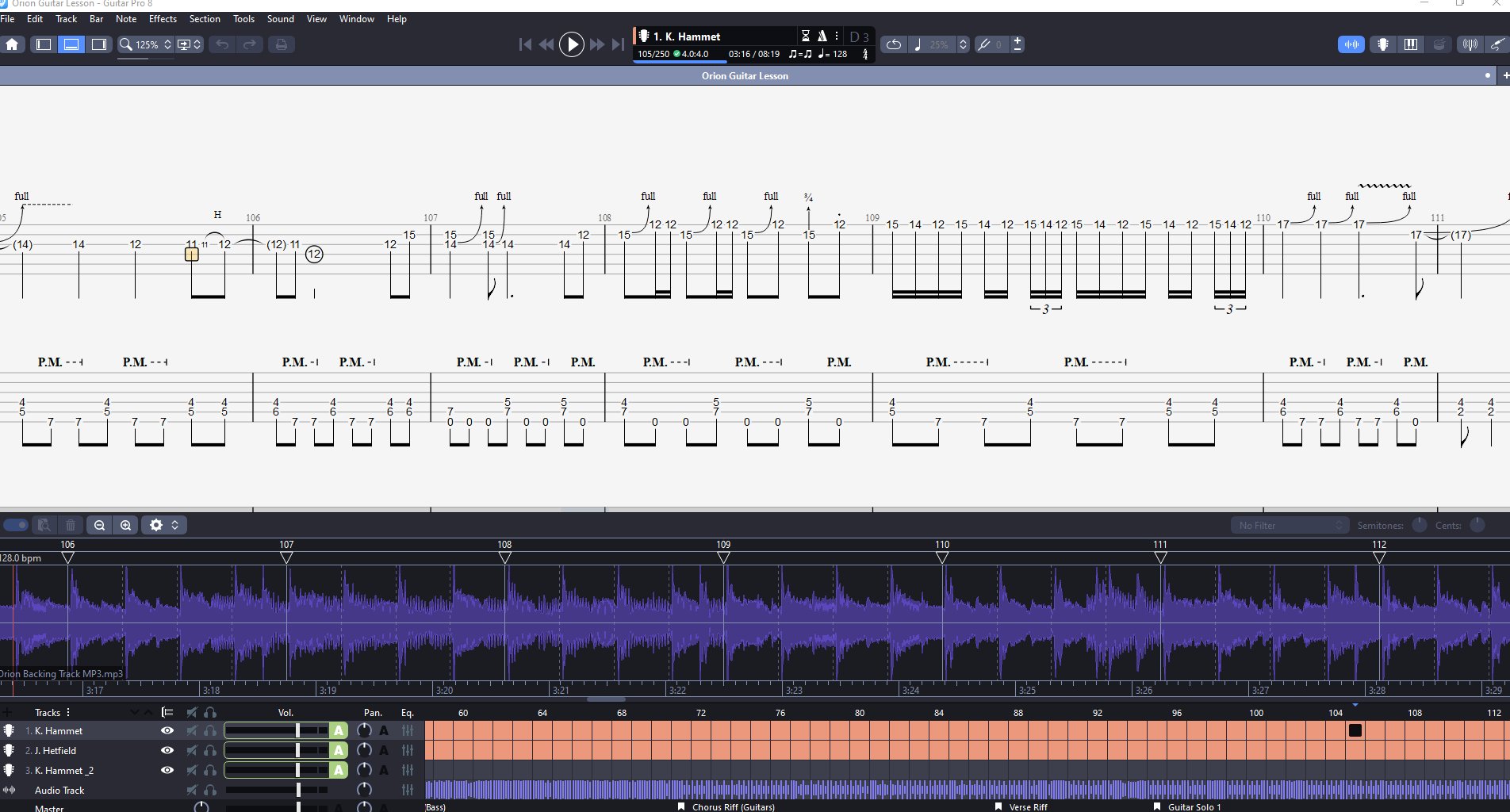Viewport: 1510px width, 812px height.
Task: Jump to the last bar with the skip-to-end button
Action: click(x=619, y=44)
